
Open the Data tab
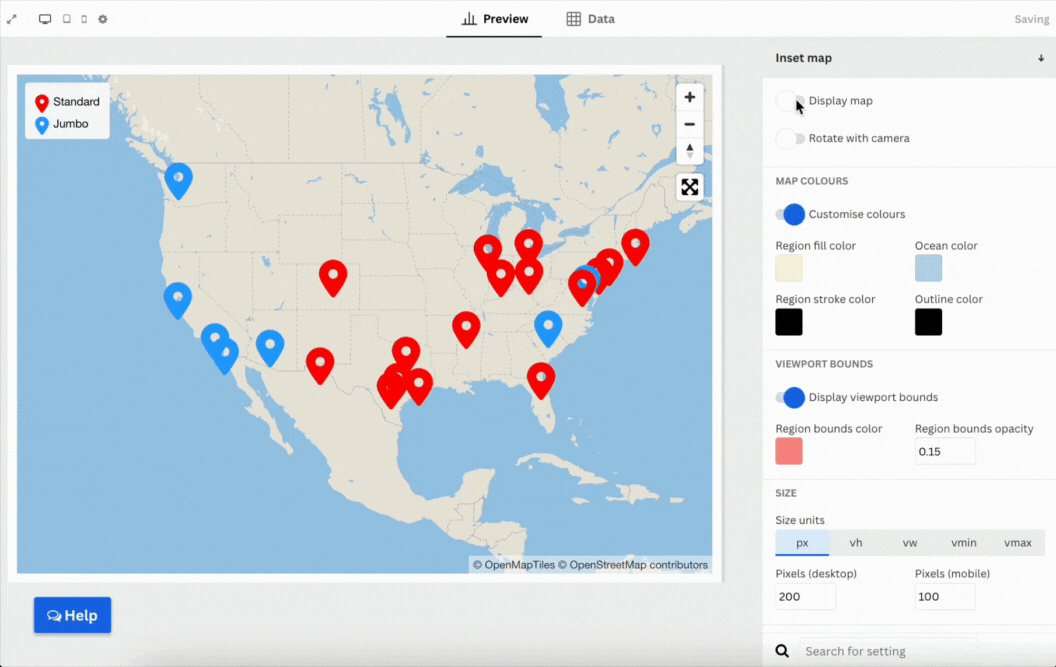(x=590, y=19)
